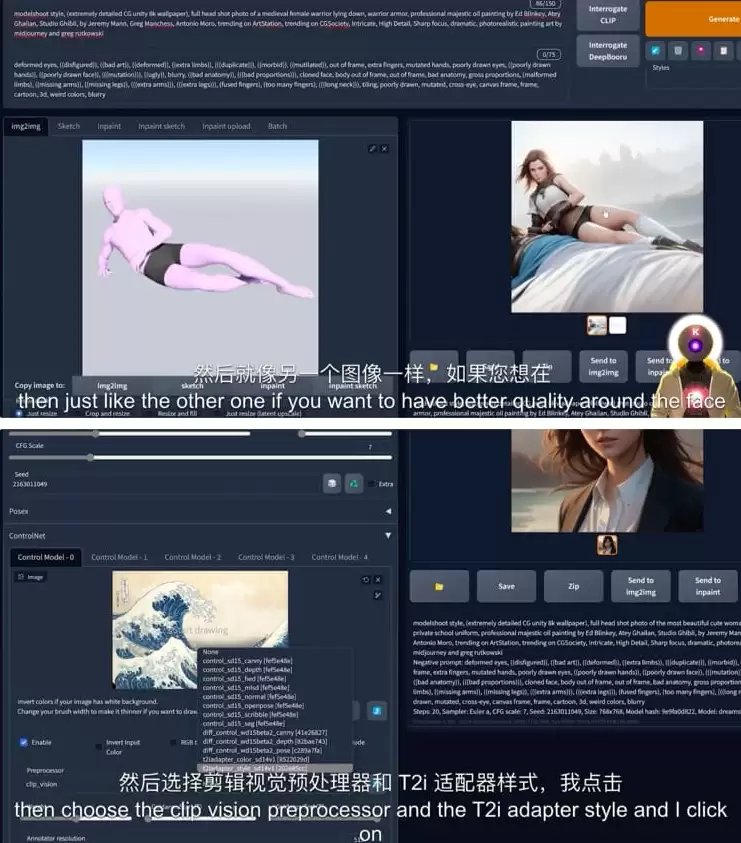Click the trash icon to clear prompt
741x843 pixels.
pos(678,51)
